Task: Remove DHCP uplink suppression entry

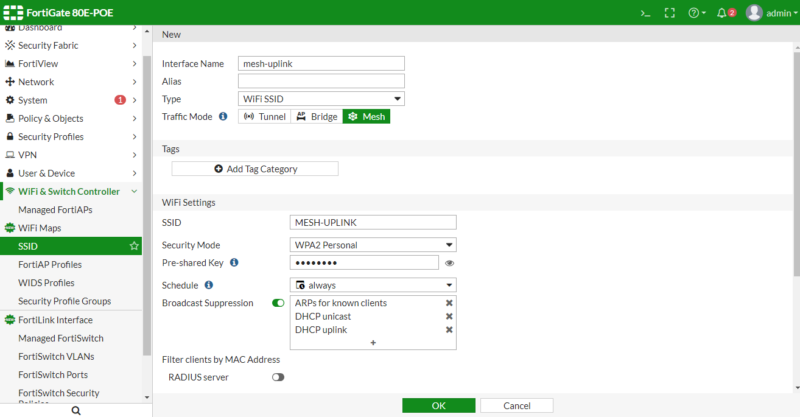Action: [449, 330]
